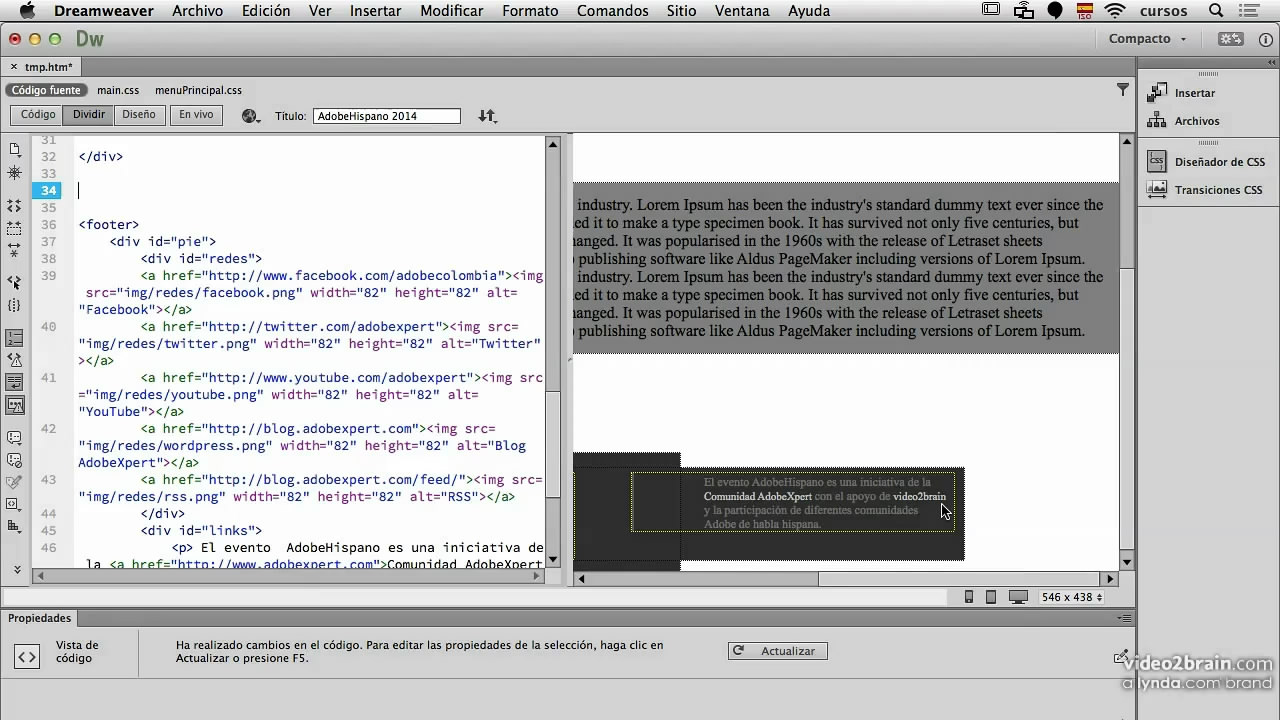Open menuPrincipal.css related file

(x=198, y=90)
